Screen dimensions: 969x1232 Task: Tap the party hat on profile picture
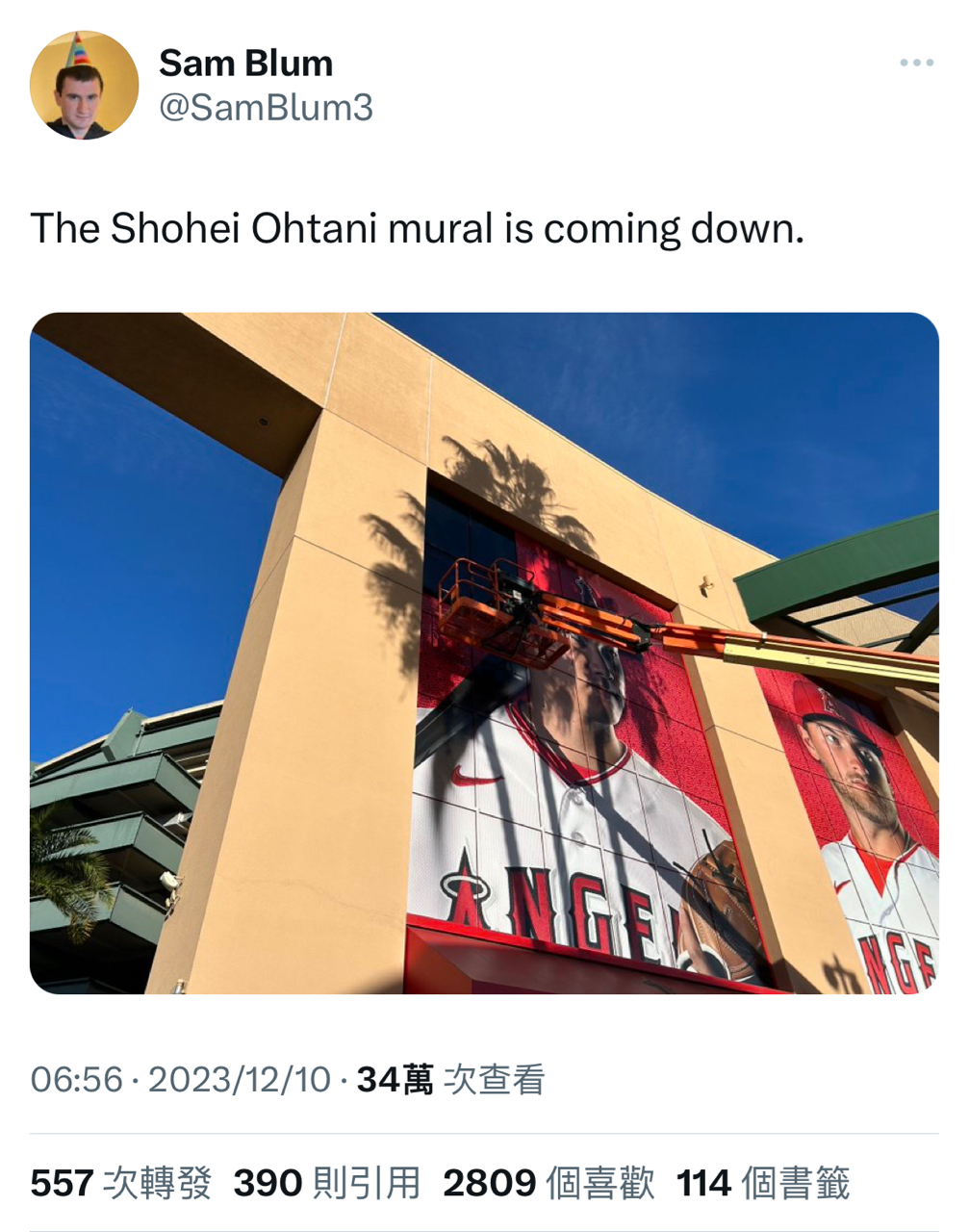(x=78, y=49)
